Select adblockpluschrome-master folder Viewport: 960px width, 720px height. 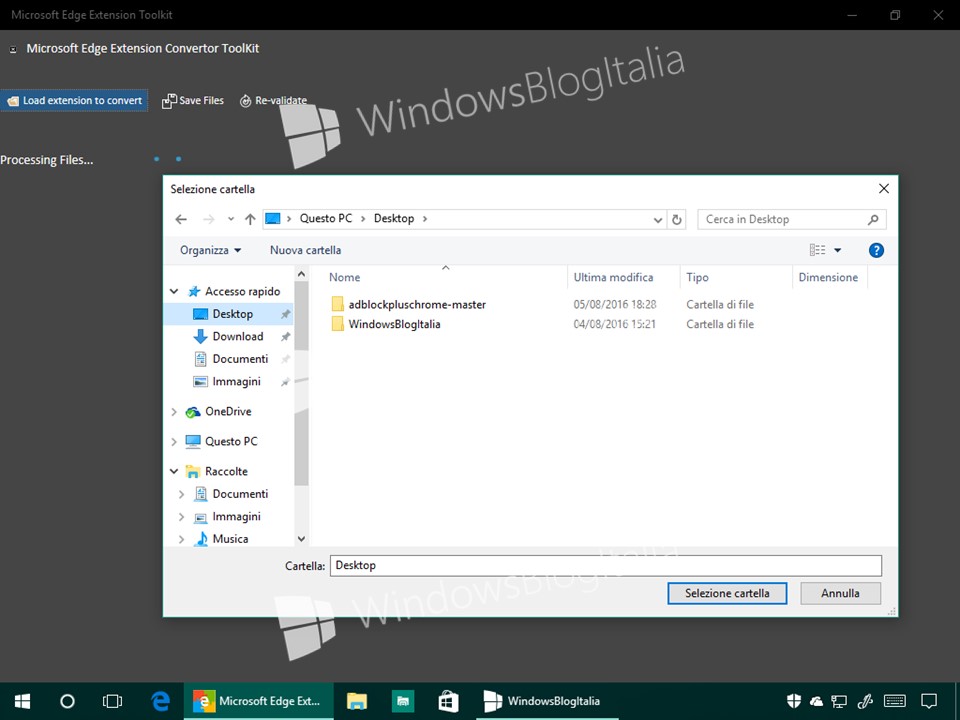416,304
